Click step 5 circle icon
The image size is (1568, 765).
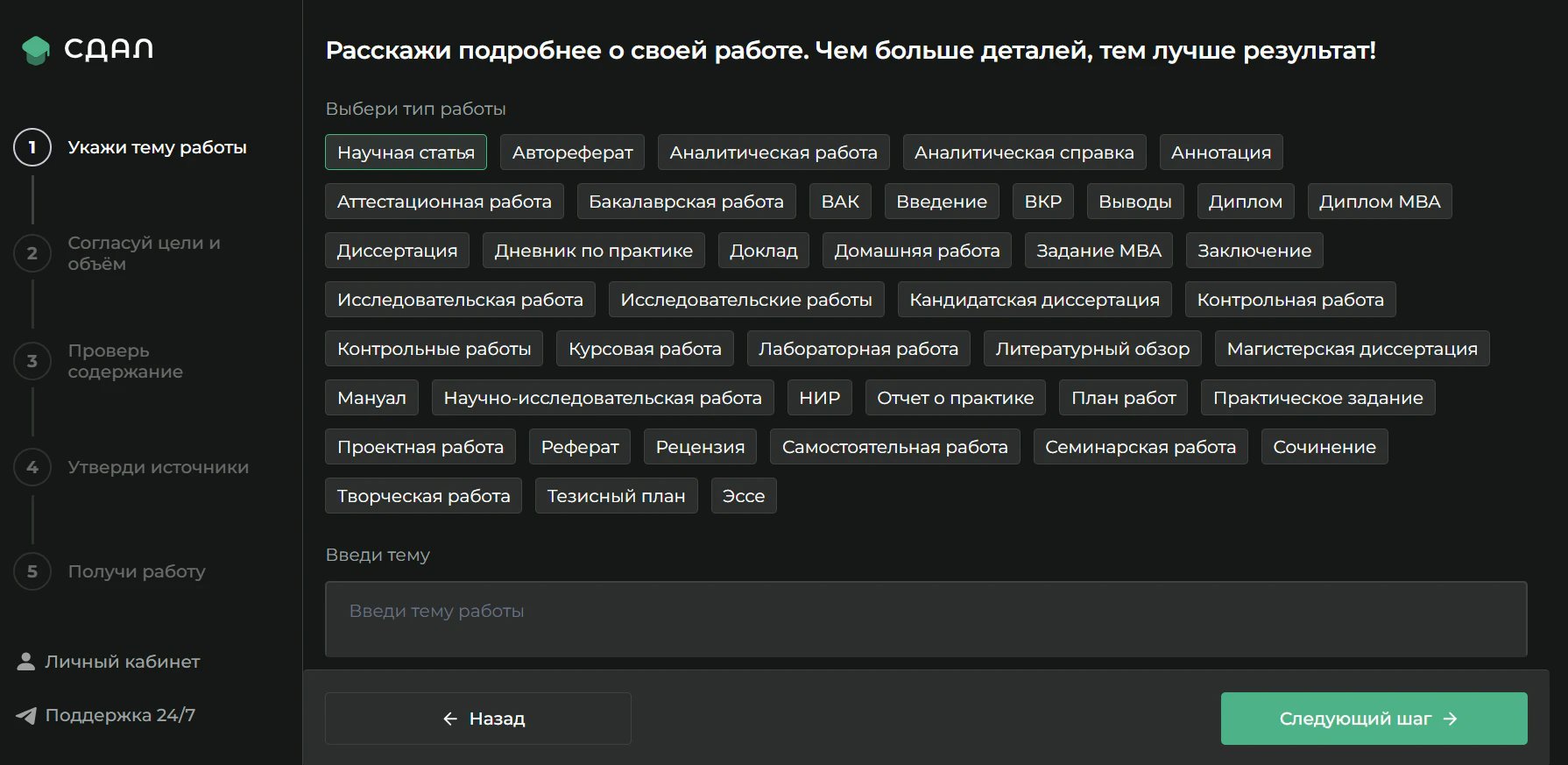point(32,571)
